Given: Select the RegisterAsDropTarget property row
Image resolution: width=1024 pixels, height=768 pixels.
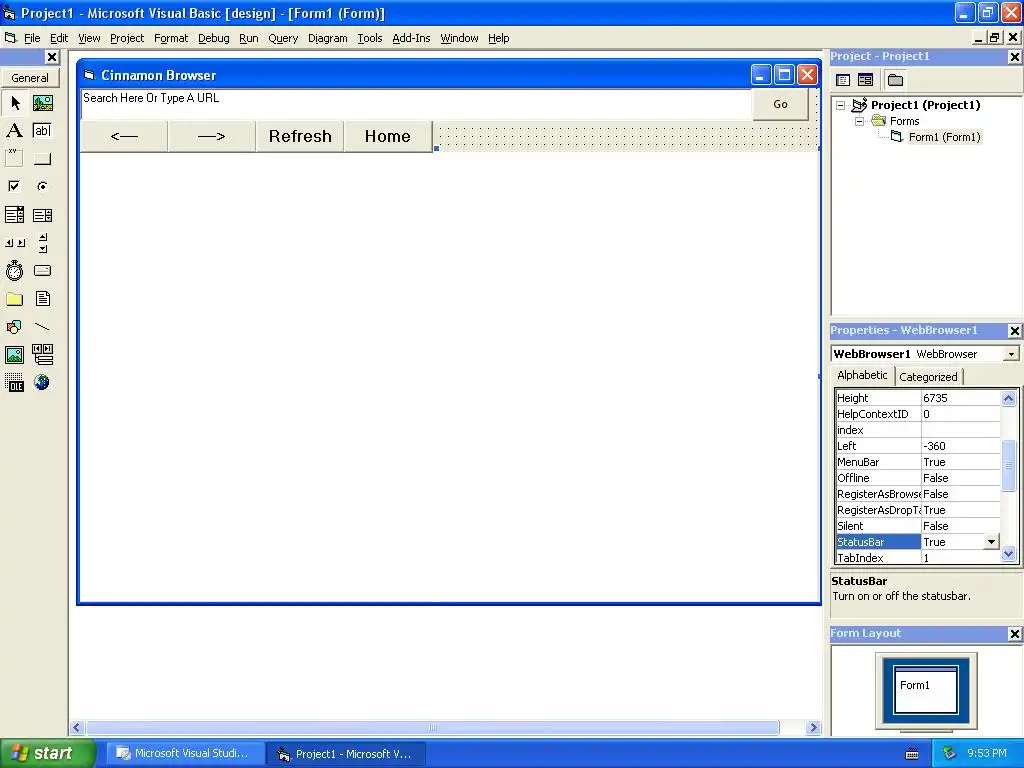Looking at the screenshot, I should click(918, 510).
